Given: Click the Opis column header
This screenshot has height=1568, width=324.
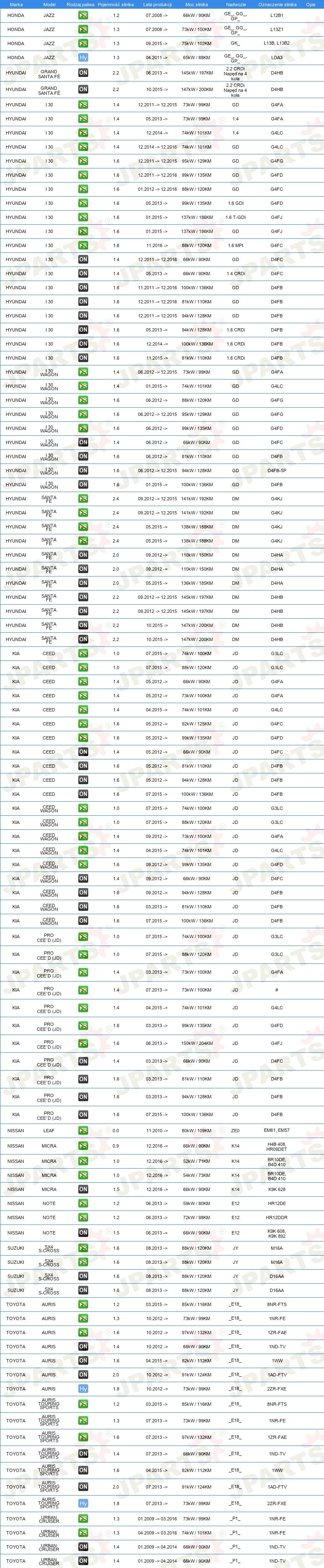Looking at the screenshot, I should pos(311,4).
